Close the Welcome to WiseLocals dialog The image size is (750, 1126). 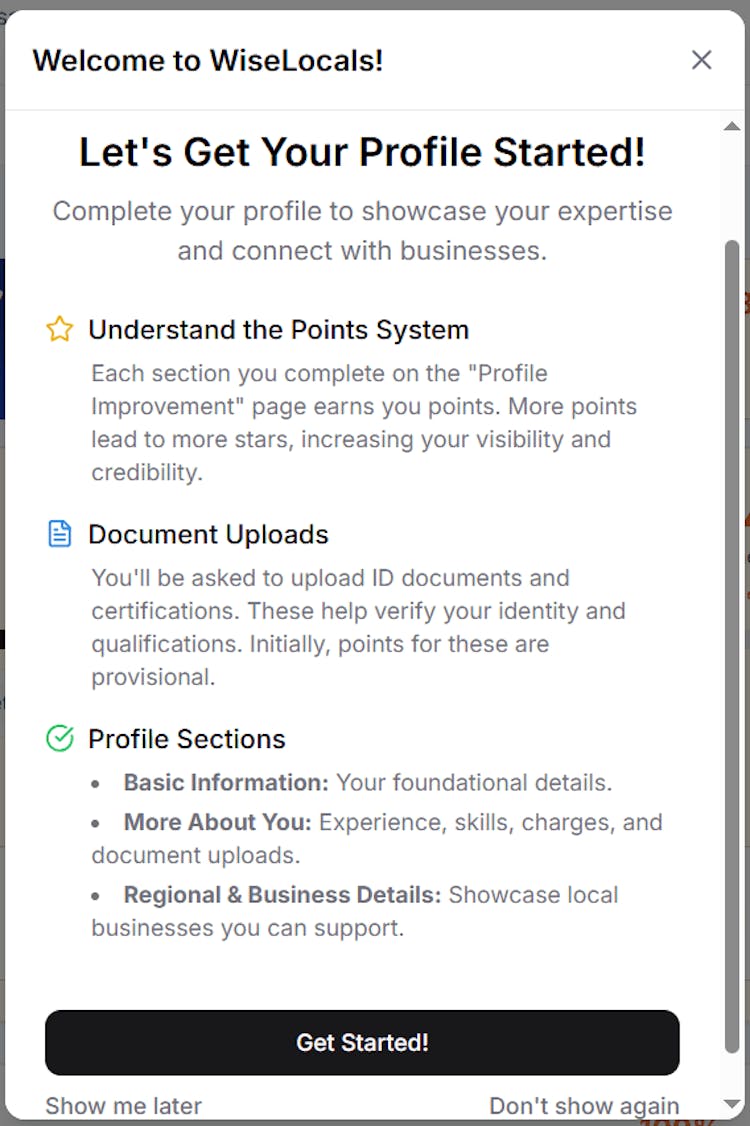click(x=702, y=60)
